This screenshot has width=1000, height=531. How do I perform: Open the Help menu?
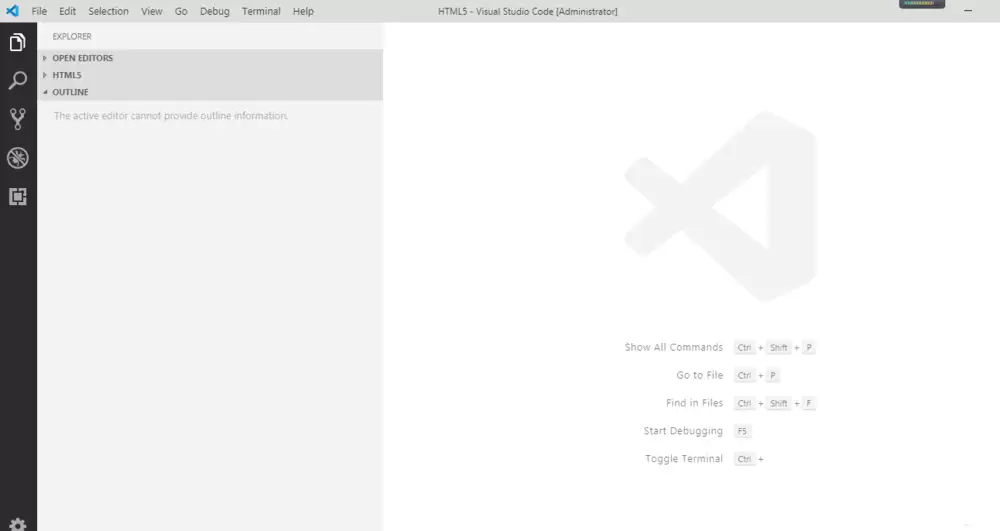[303, 11]
